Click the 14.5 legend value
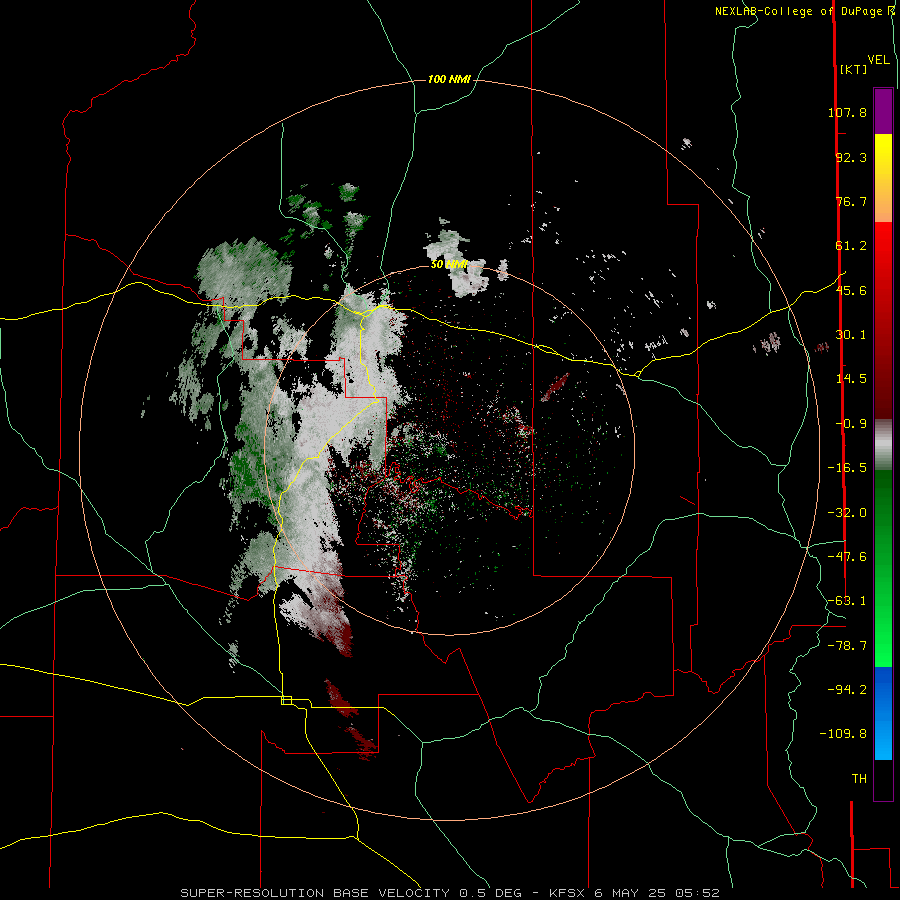 click(x=851, y=379)
